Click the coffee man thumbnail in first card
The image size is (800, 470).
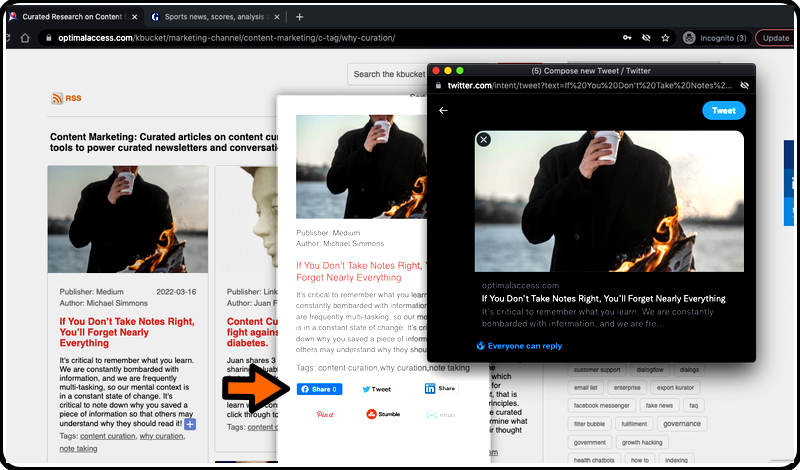128,219
